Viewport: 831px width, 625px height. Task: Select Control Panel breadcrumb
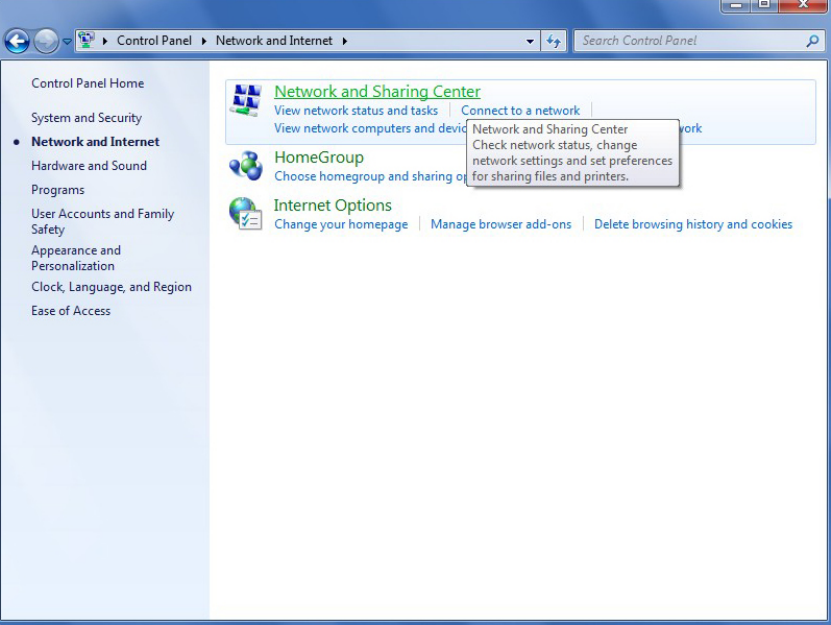pos(154,41)
